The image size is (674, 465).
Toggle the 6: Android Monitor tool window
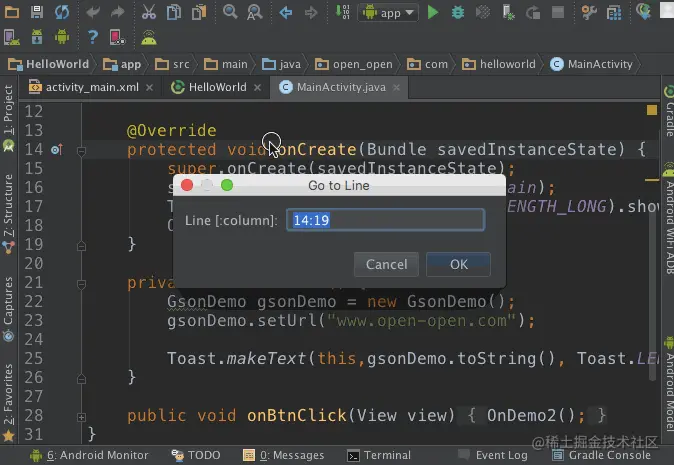tap(89, 456)
